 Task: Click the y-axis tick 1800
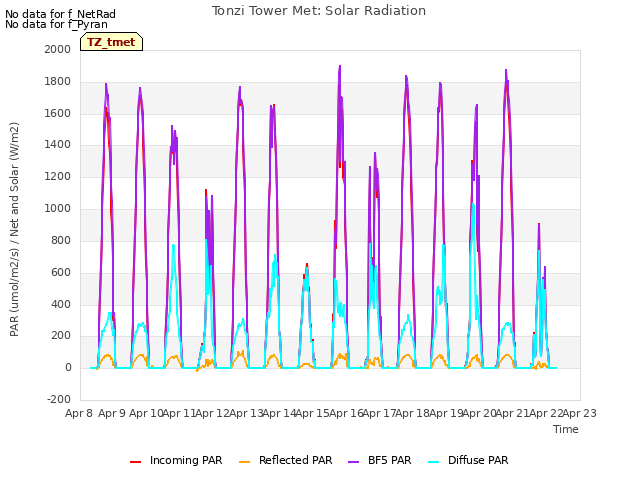pos(58,82)
